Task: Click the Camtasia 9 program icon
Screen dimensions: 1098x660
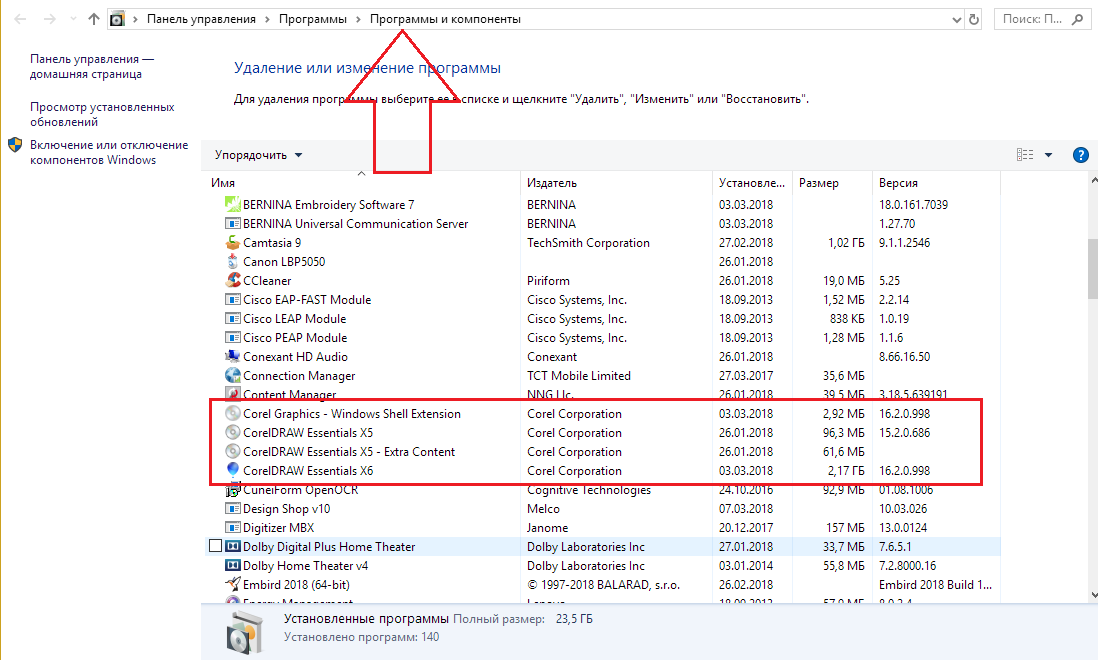Action: coord(232,243)
